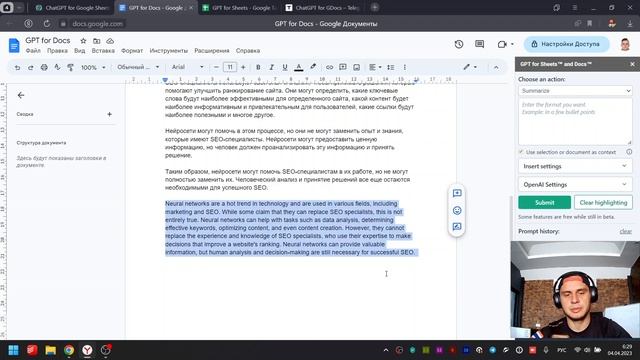
Task: Click the suggest edits side button
Action: click(457, 227)
